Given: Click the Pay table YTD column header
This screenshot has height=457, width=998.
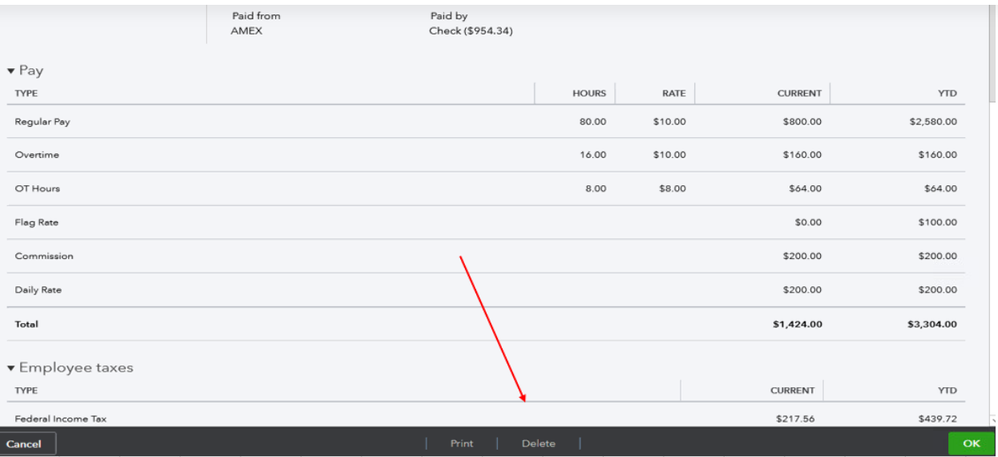Looking at the screenshot, I should click(947, 93).
